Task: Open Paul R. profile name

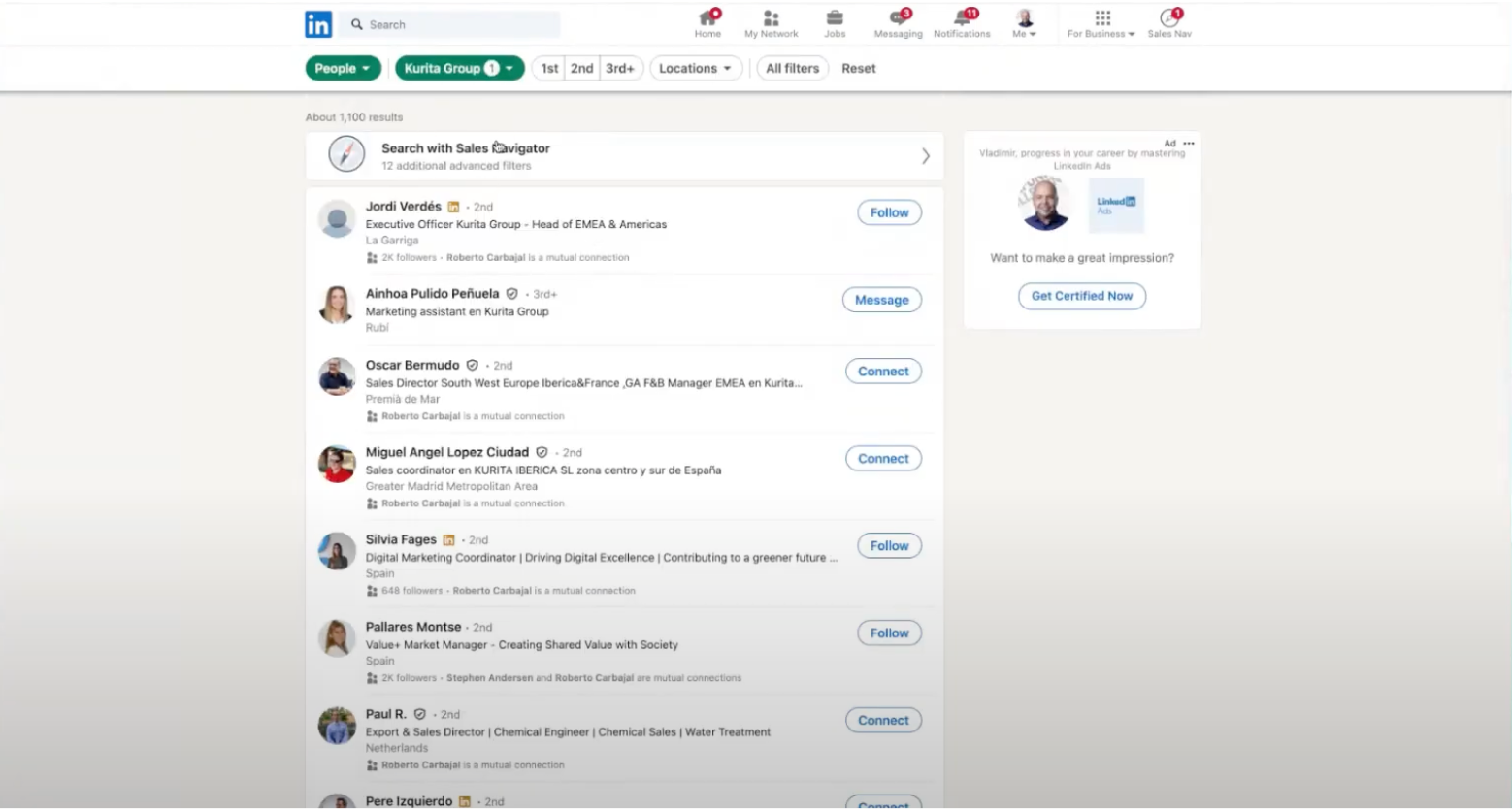Action: click(x=386, y=715)
